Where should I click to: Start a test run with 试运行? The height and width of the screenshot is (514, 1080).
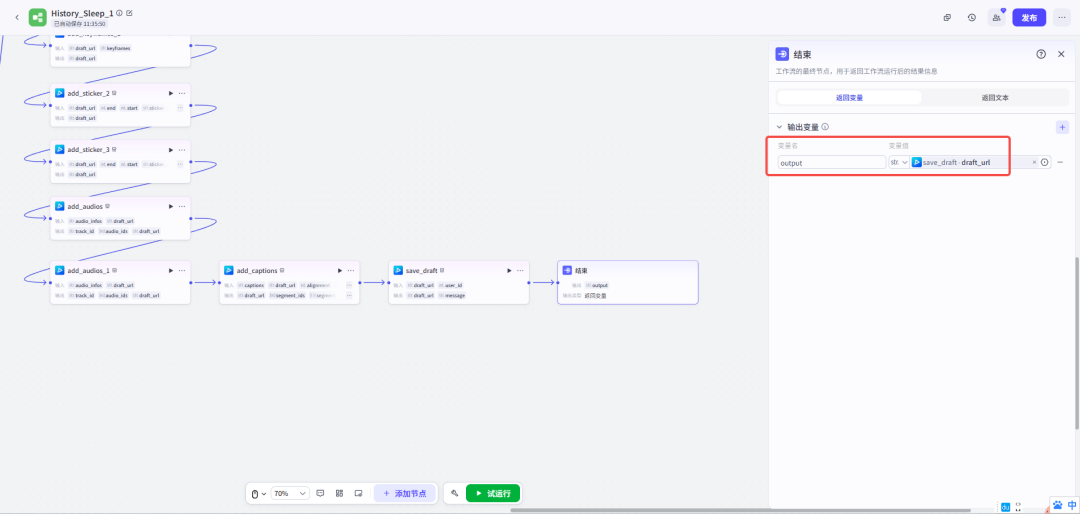click(493, 493)
